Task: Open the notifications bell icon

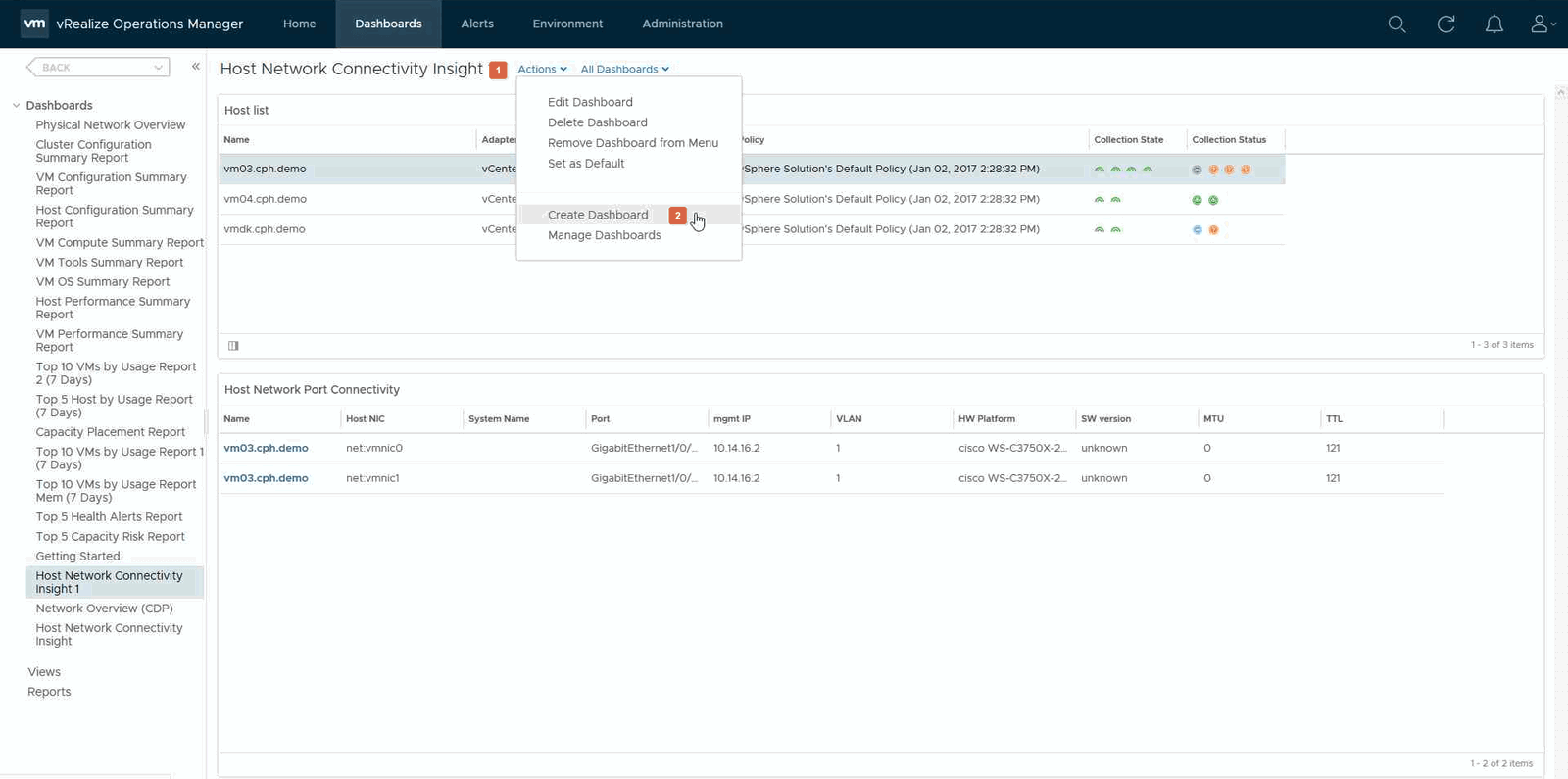Action: click(1494, 24)
